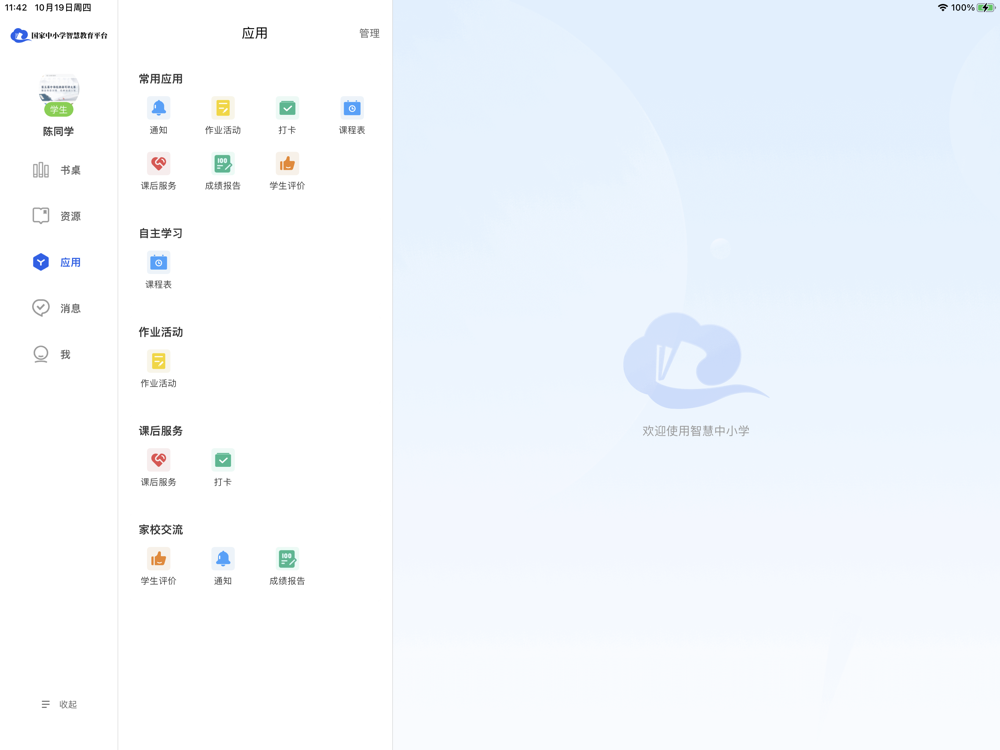Click the 自主学习 section heading
The image size is (1000, 750).
point(161,233)
